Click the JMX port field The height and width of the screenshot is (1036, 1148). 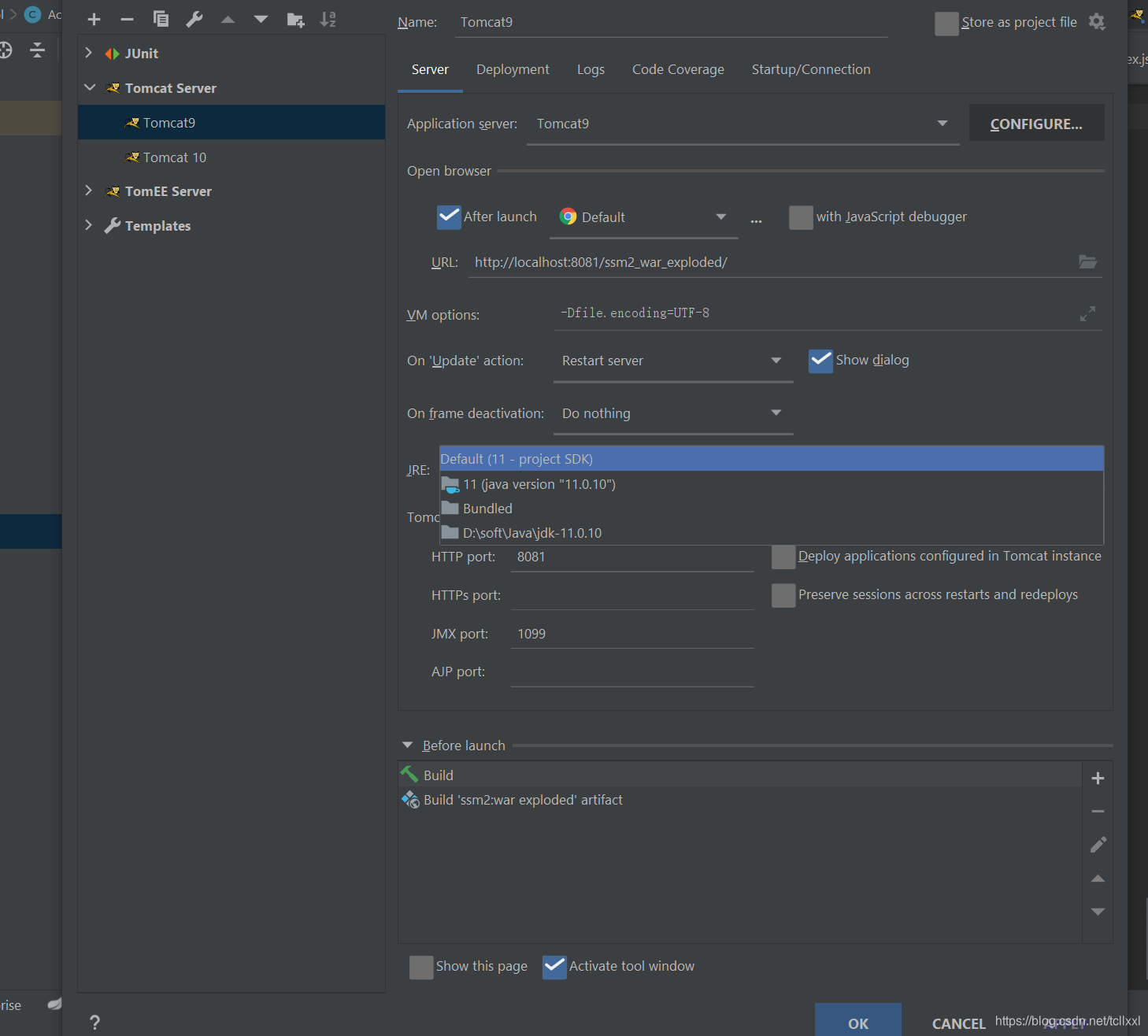click(632, 634)
